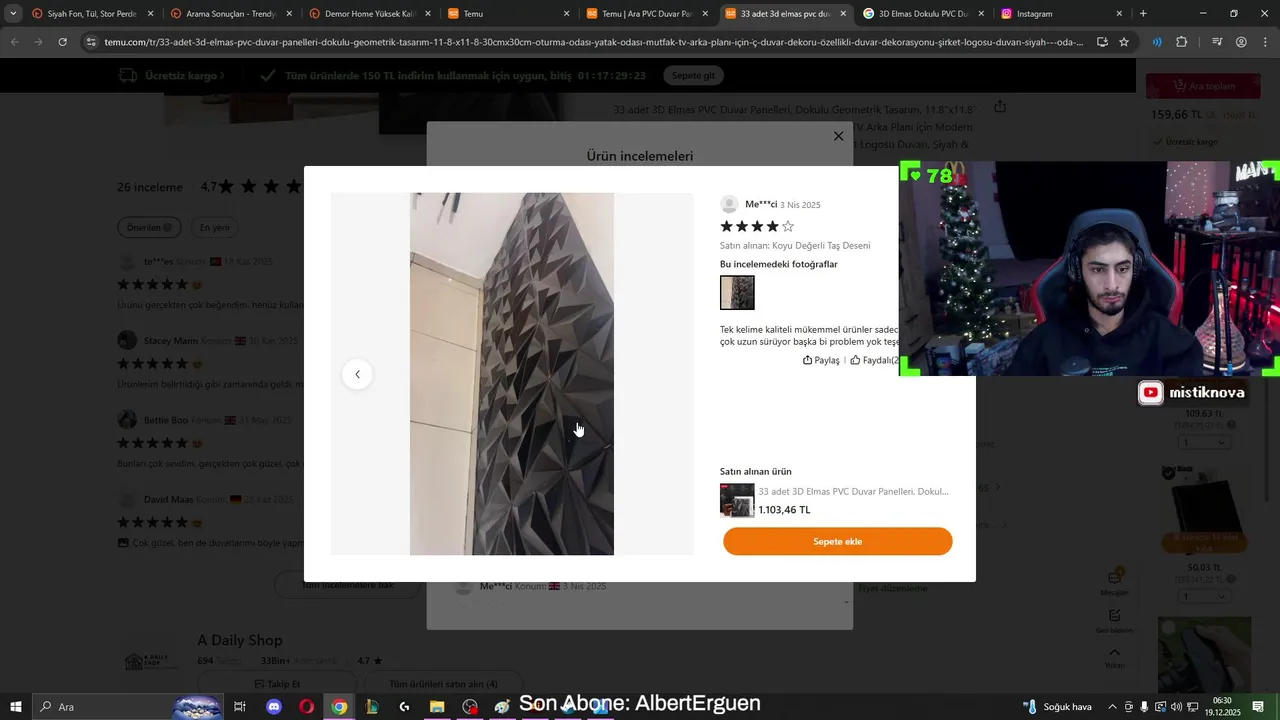
Task: Open the notification center icon
Action: coord(1259,707)
